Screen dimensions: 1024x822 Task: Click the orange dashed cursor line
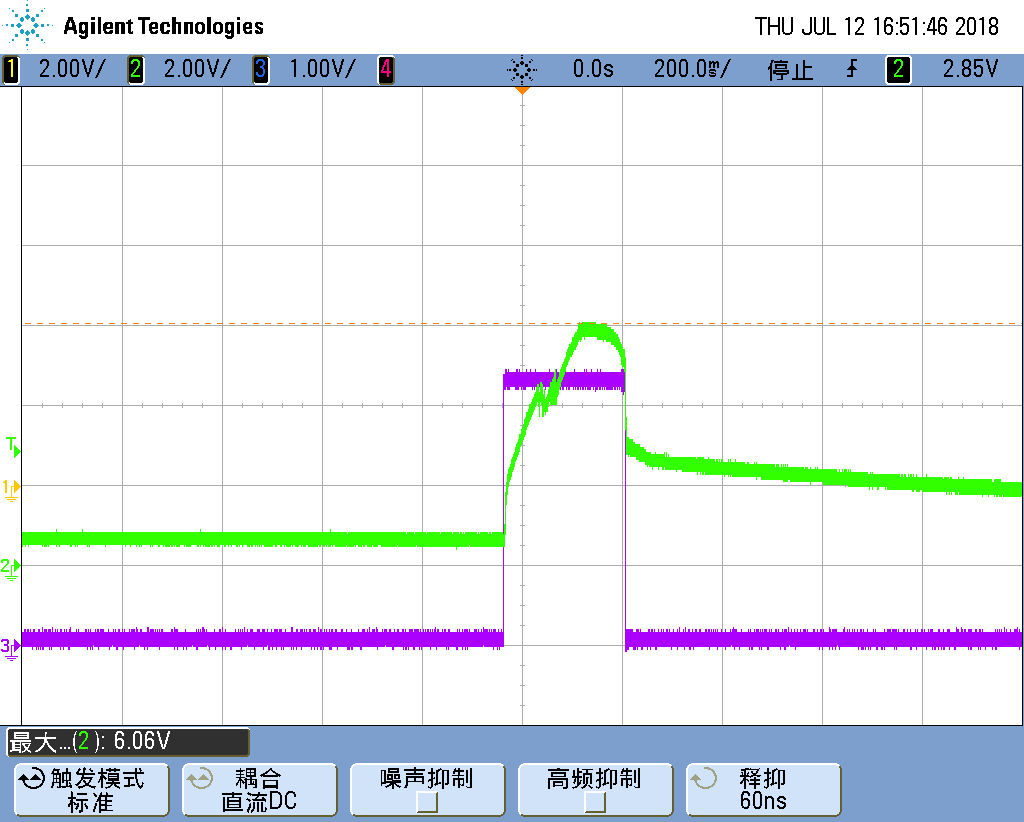[x=522, y=323]
